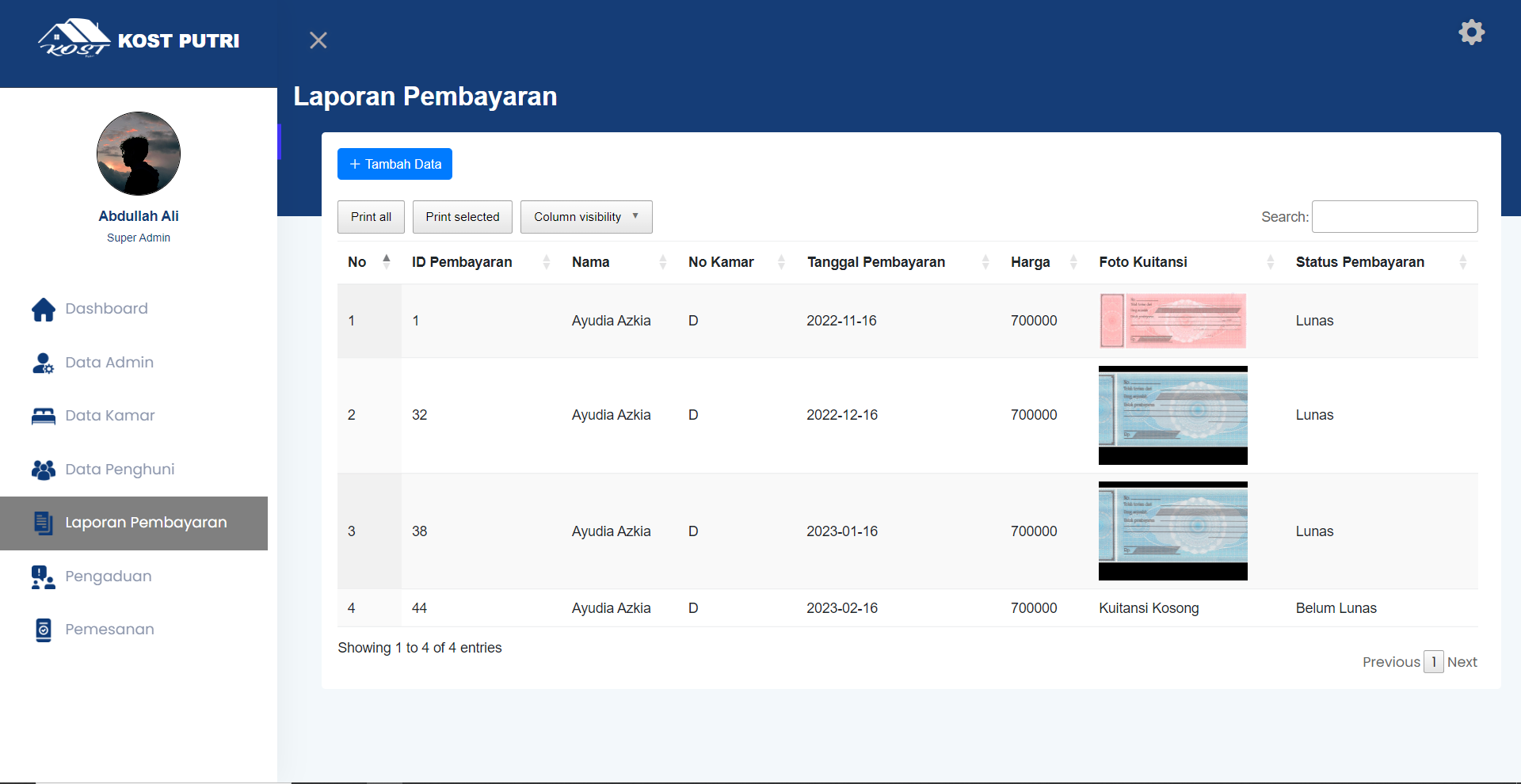Click the settings gear icon
The width and height of the screenshot is (1521, 784).
[x=1471, y=32]
